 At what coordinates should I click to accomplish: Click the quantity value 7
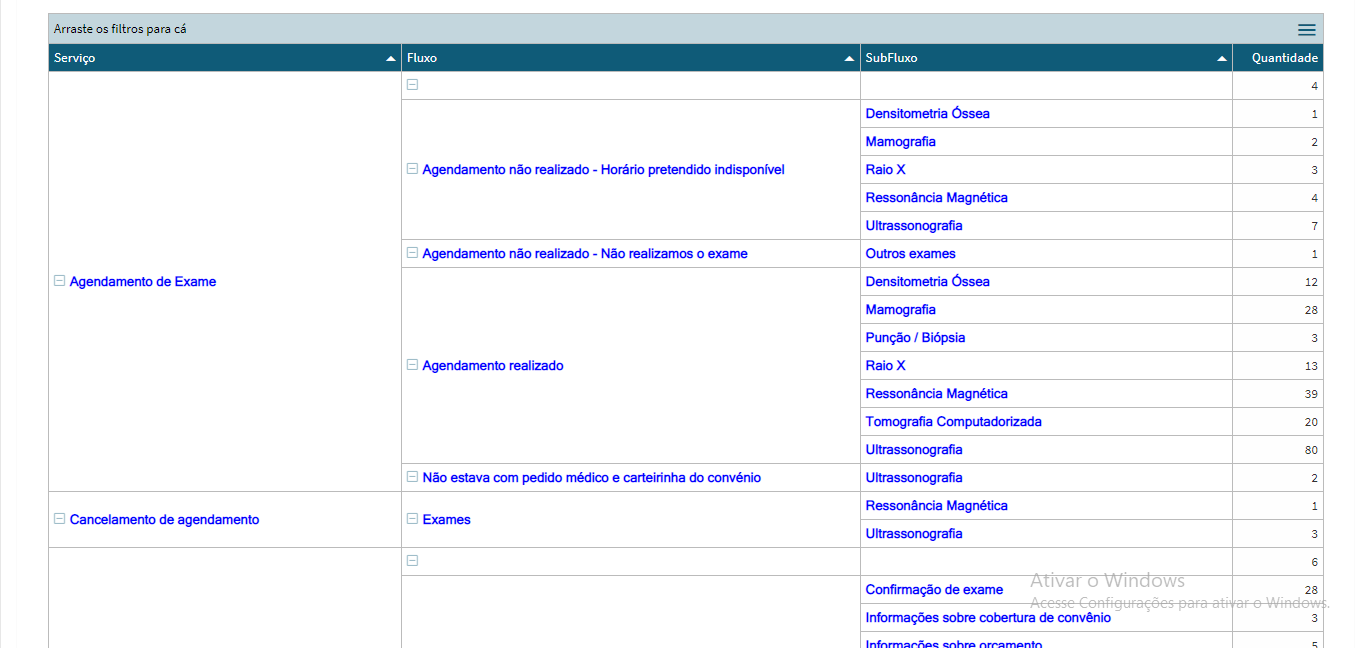[1314, 226]
